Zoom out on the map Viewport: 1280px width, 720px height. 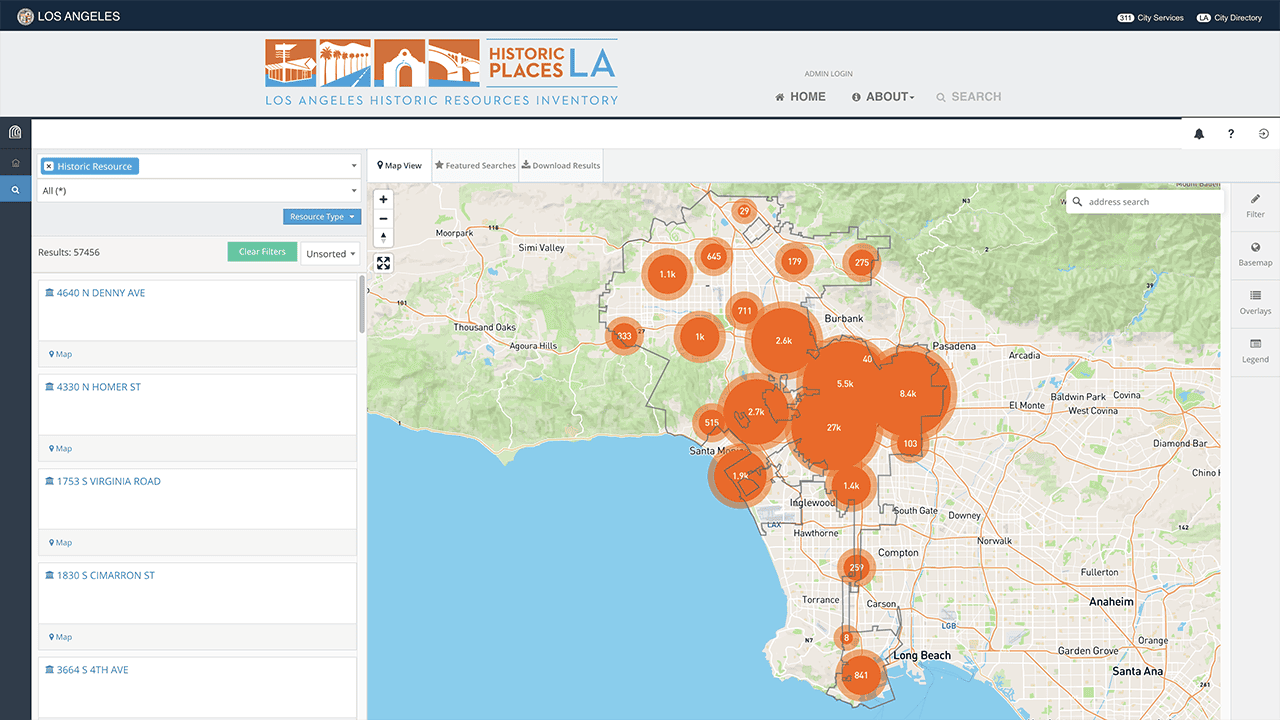(x=384, y=218)
